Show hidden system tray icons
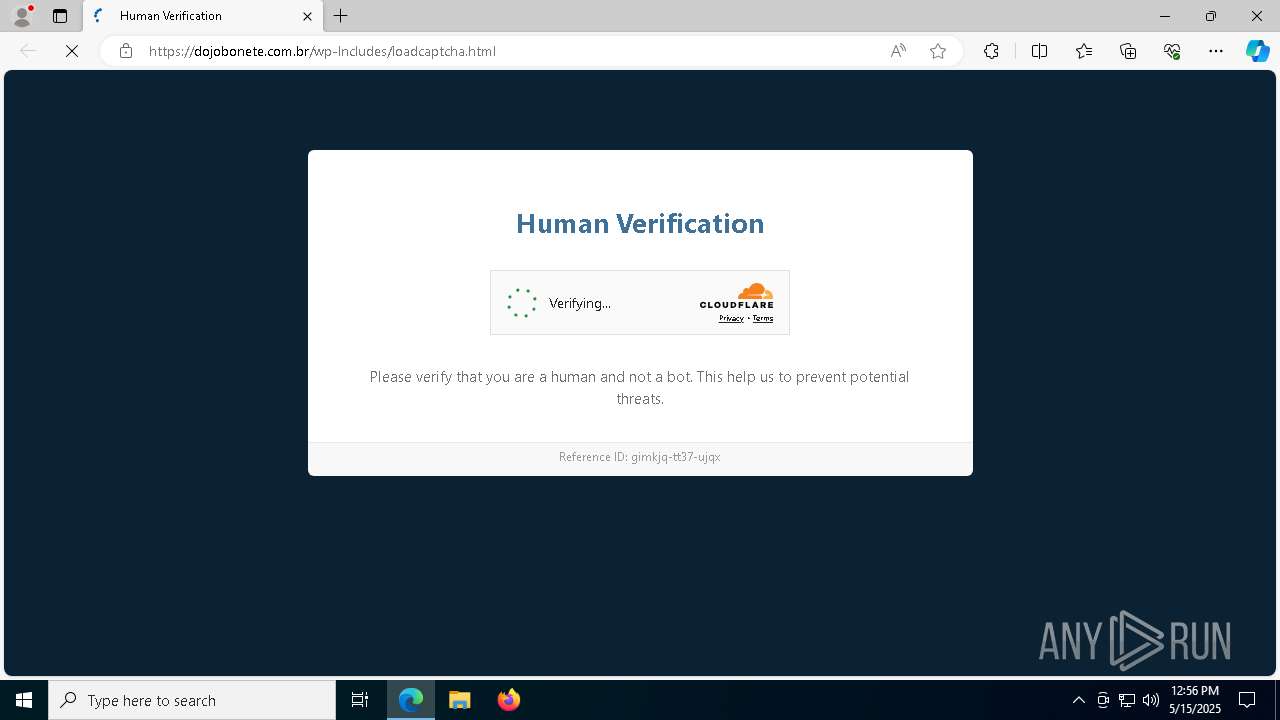 1078,700
